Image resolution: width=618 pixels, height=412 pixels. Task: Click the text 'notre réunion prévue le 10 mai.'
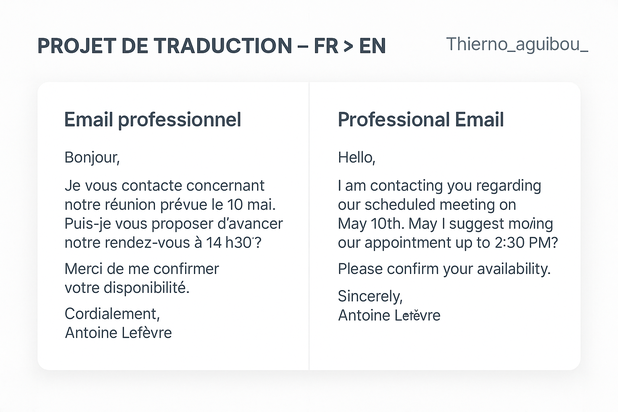(170, 205)
